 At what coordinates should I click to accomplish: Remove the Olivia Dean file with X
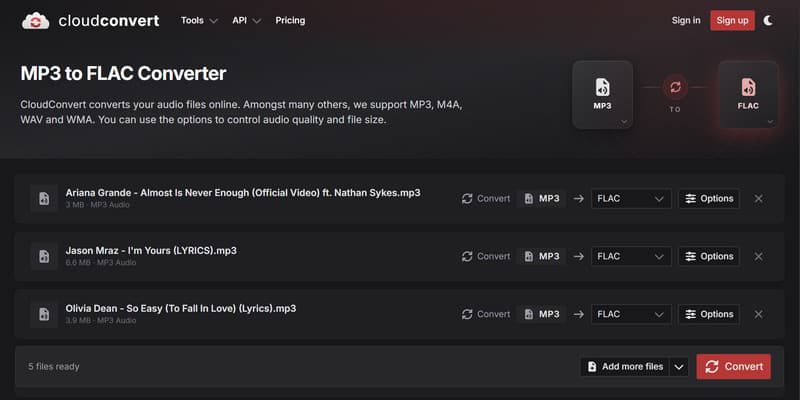tap(759, 314)
